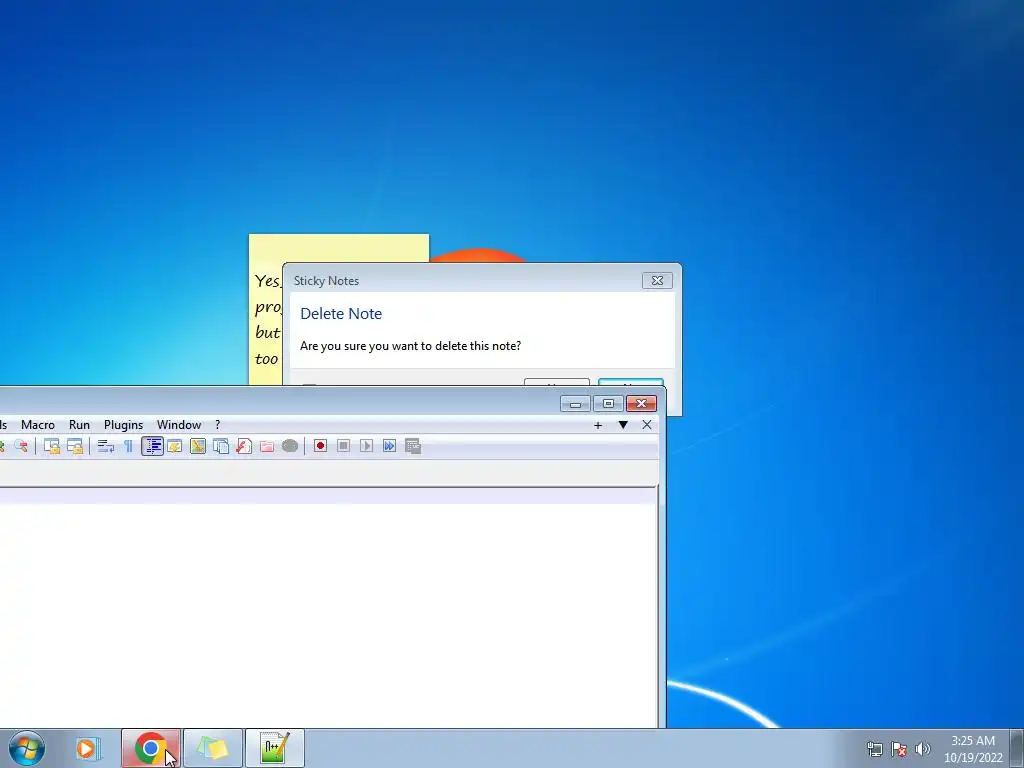
Task: Open the Plugins menu
Action: 123,424
